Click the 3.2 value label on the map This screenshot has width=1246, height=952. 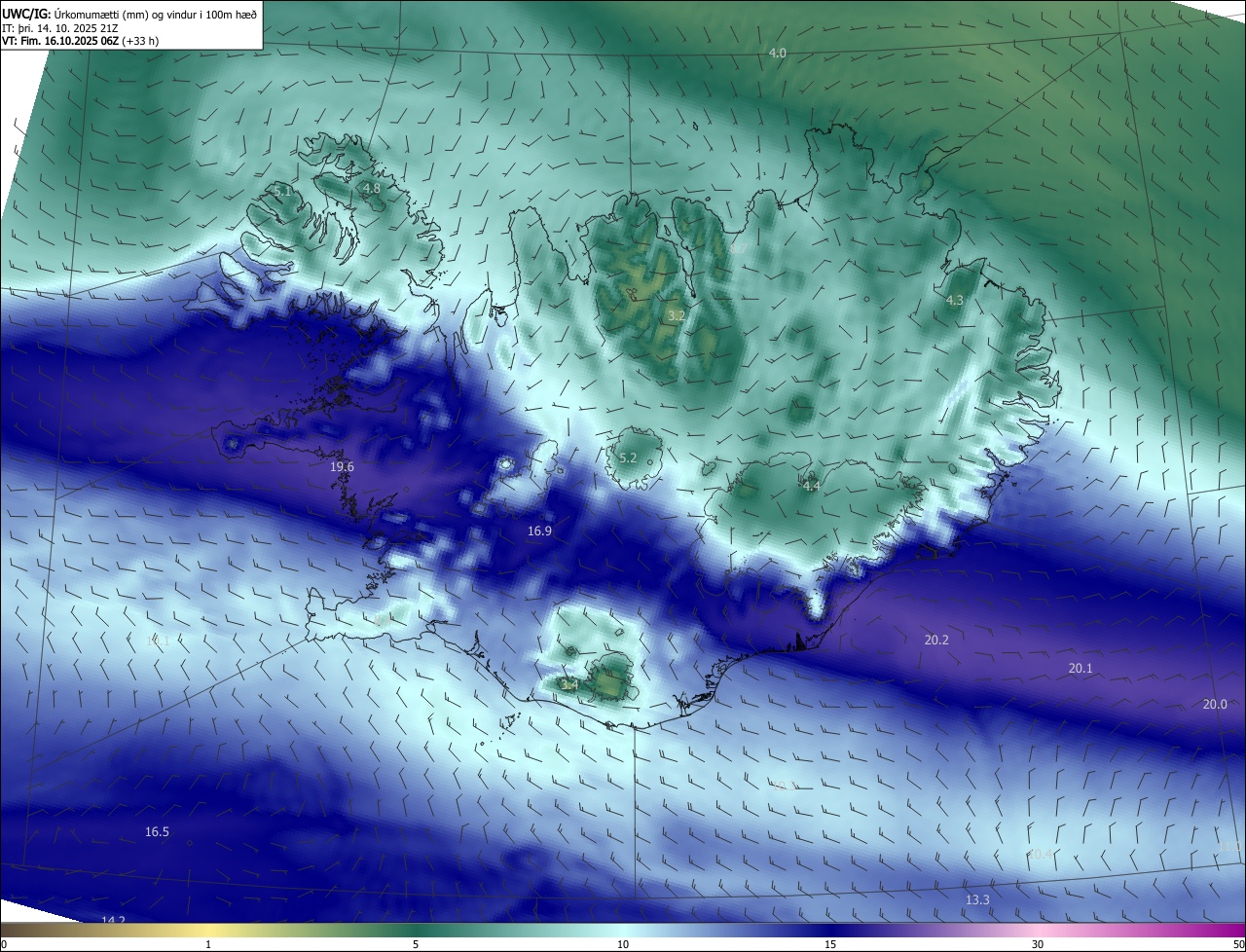point(677,315)
